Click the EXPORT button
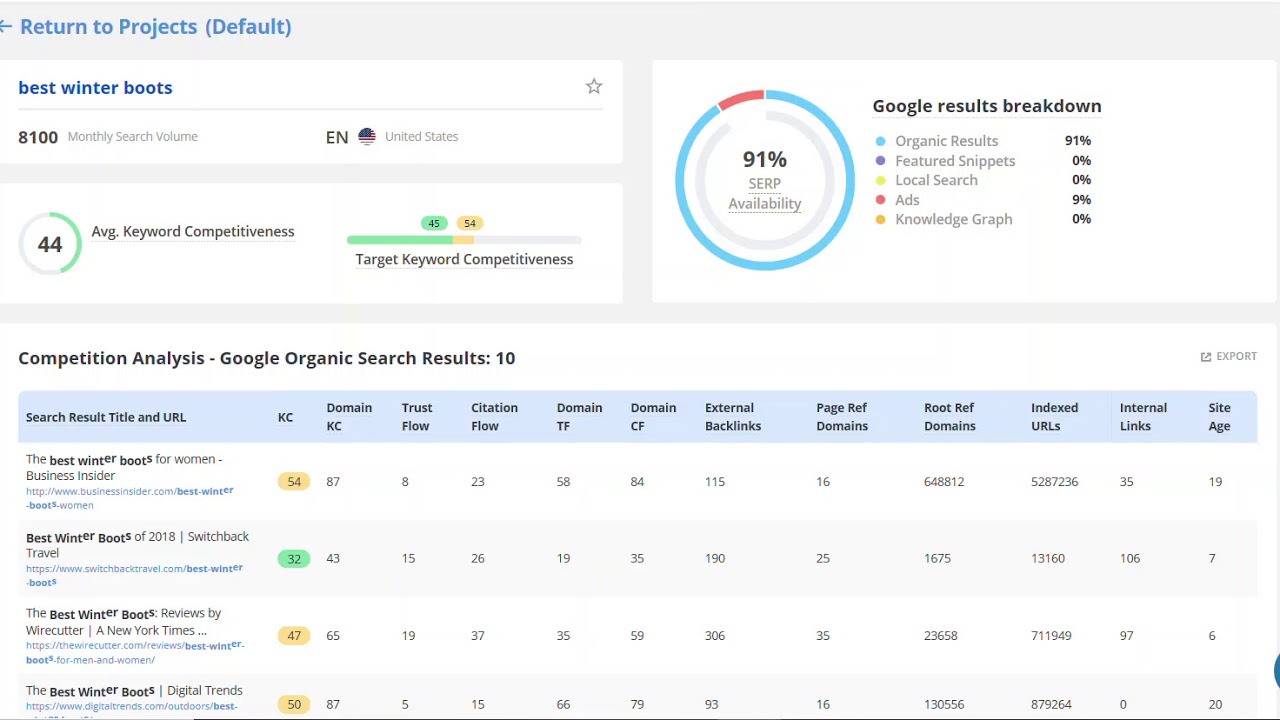Image resolution: width=1280 pixels, height=720 pixels. (x=1229, y=357)
